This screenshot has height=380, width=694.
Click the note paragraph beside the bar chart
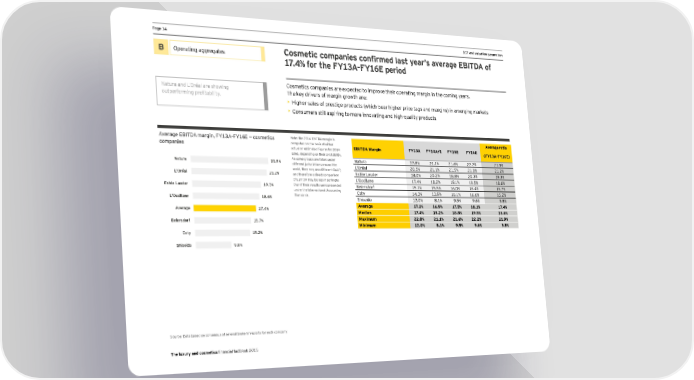tap(316, 167)
